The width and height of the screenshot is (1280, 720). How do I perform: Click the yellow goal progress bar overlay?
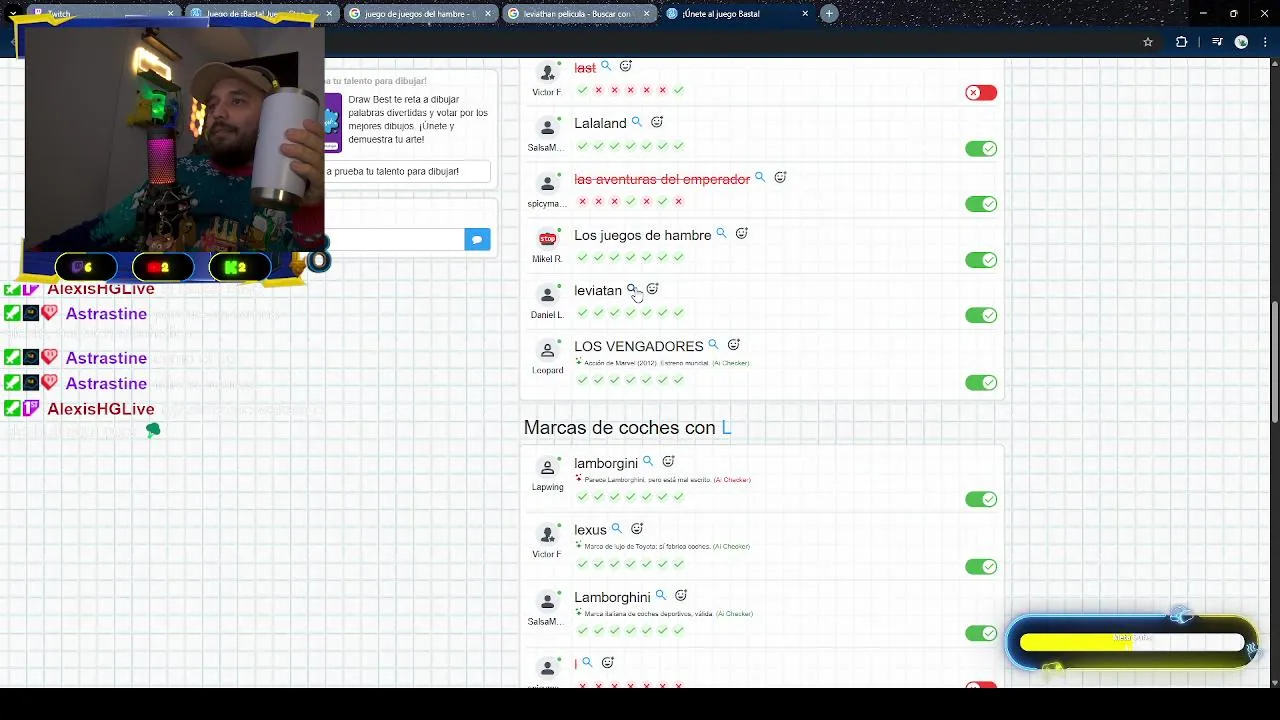pyautogui.click(x=1131, y=642)
